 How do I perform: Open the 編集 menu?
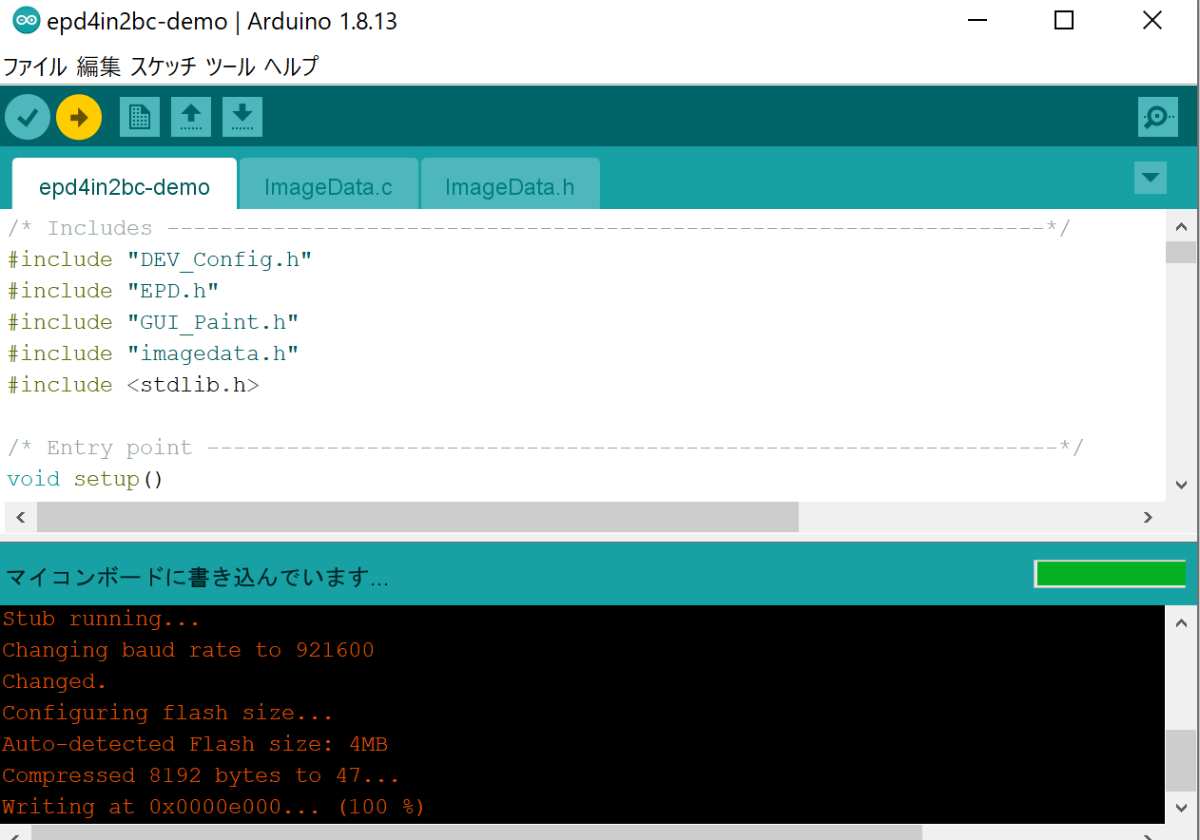click(x=98, y=67)
